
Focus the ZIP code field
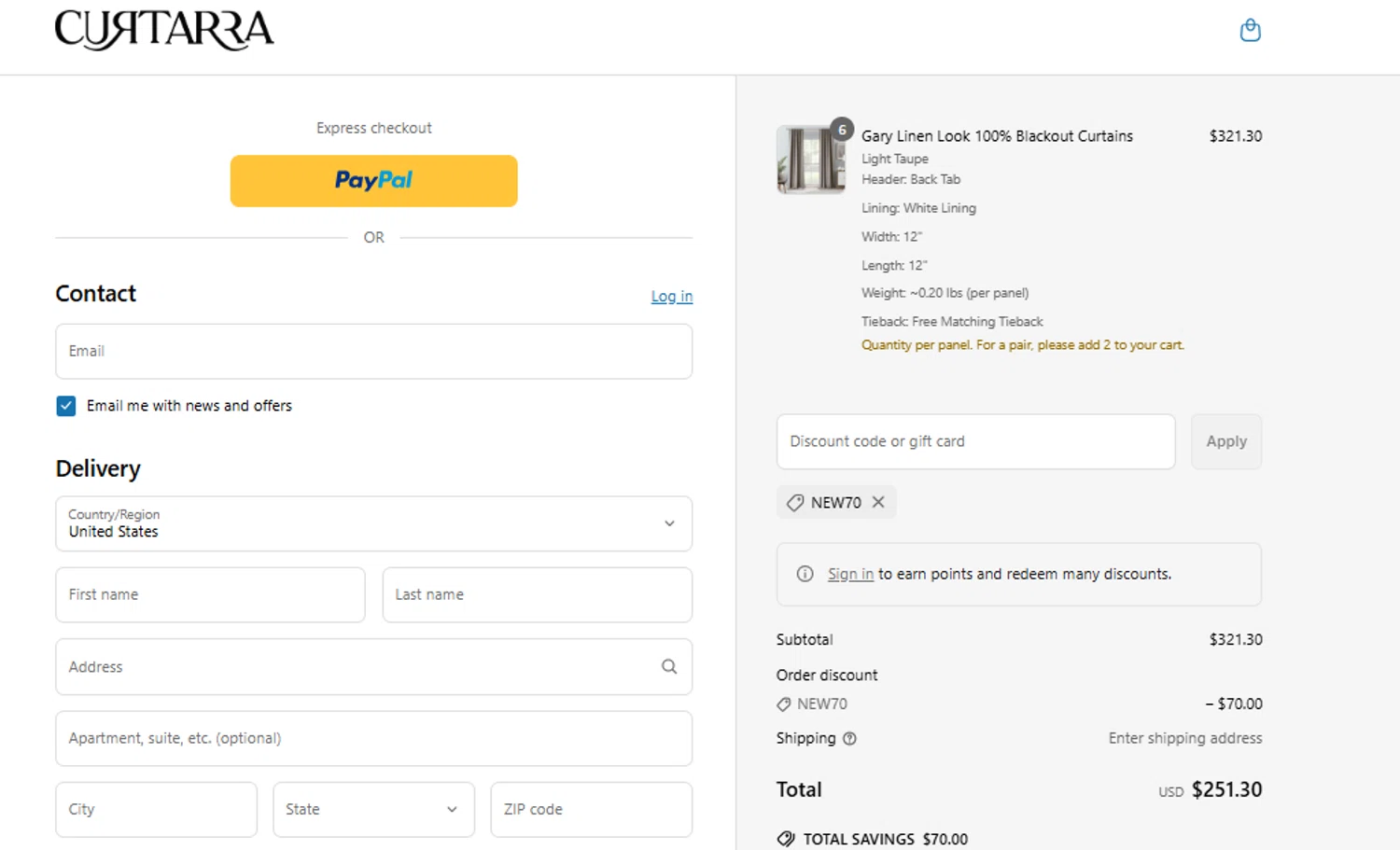(592, 809)
